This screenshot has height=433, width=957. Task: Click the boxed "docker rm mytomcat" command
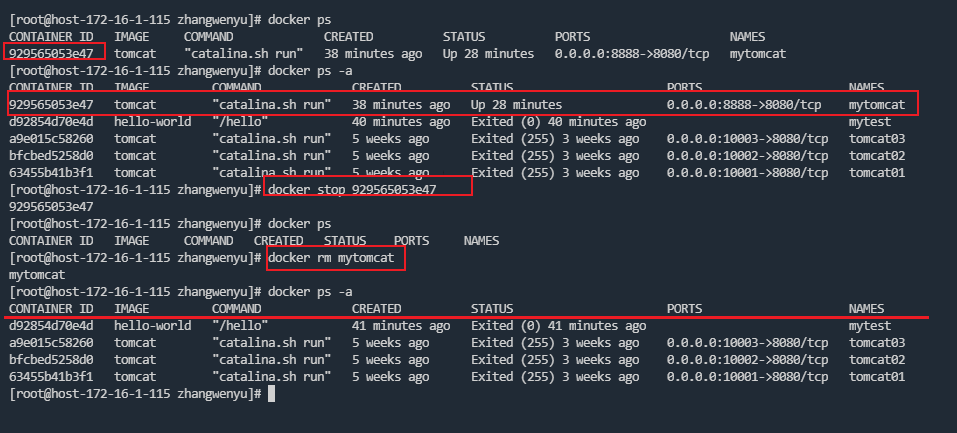(336, 258)
